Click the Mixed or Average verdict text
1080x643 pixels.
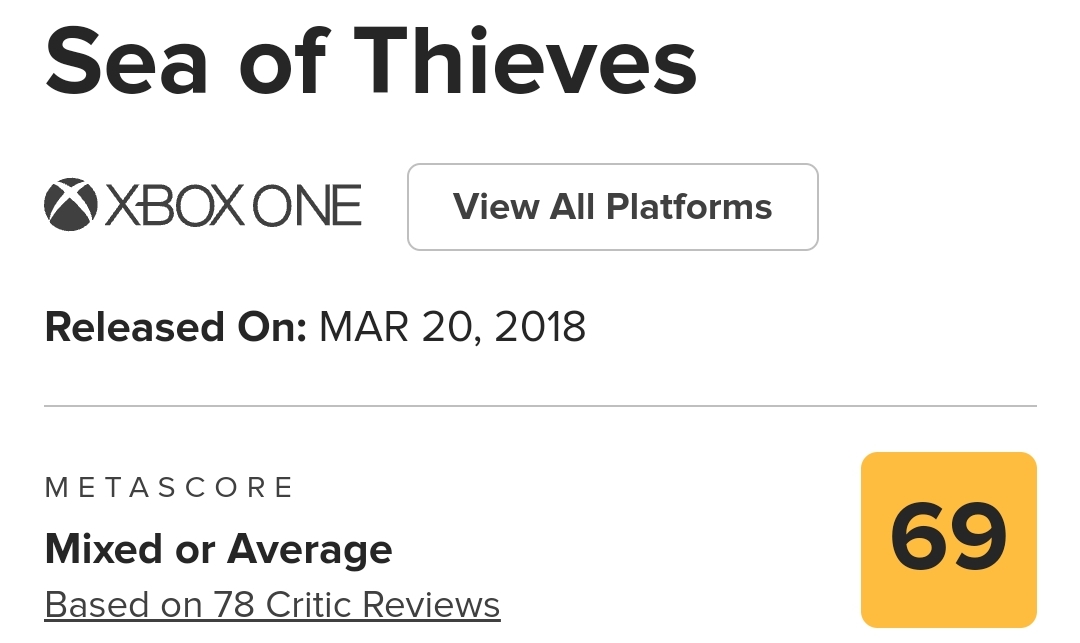[x=218, y=549]
